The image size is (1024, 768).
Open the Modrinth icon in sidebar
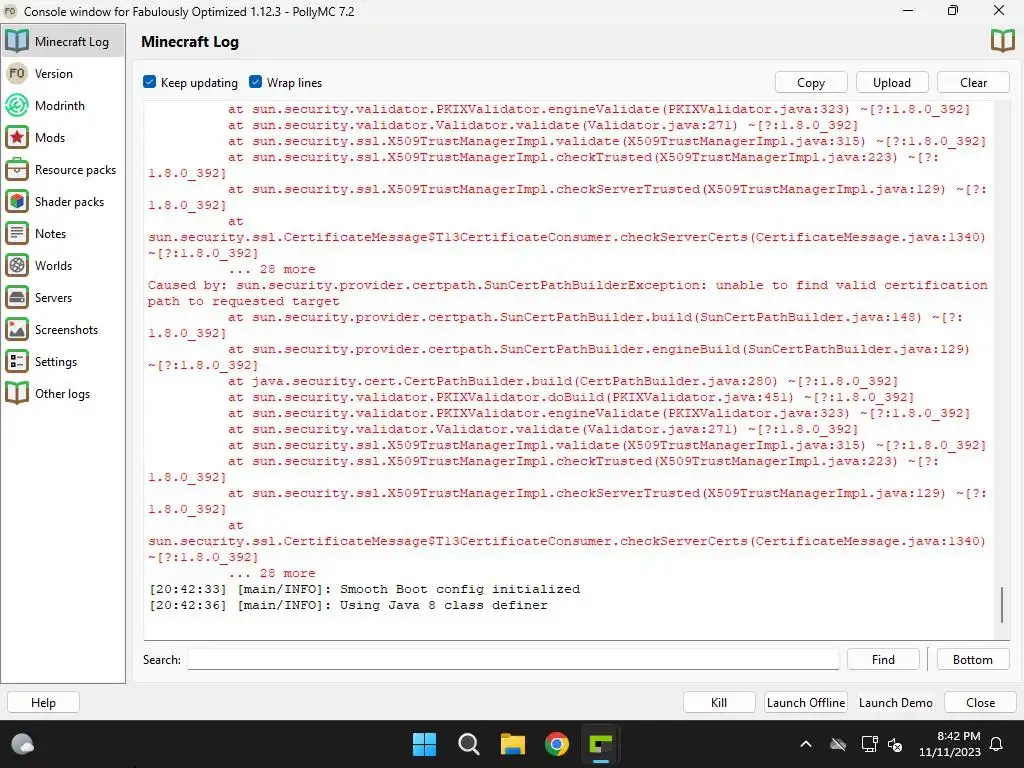coord(17,105)
